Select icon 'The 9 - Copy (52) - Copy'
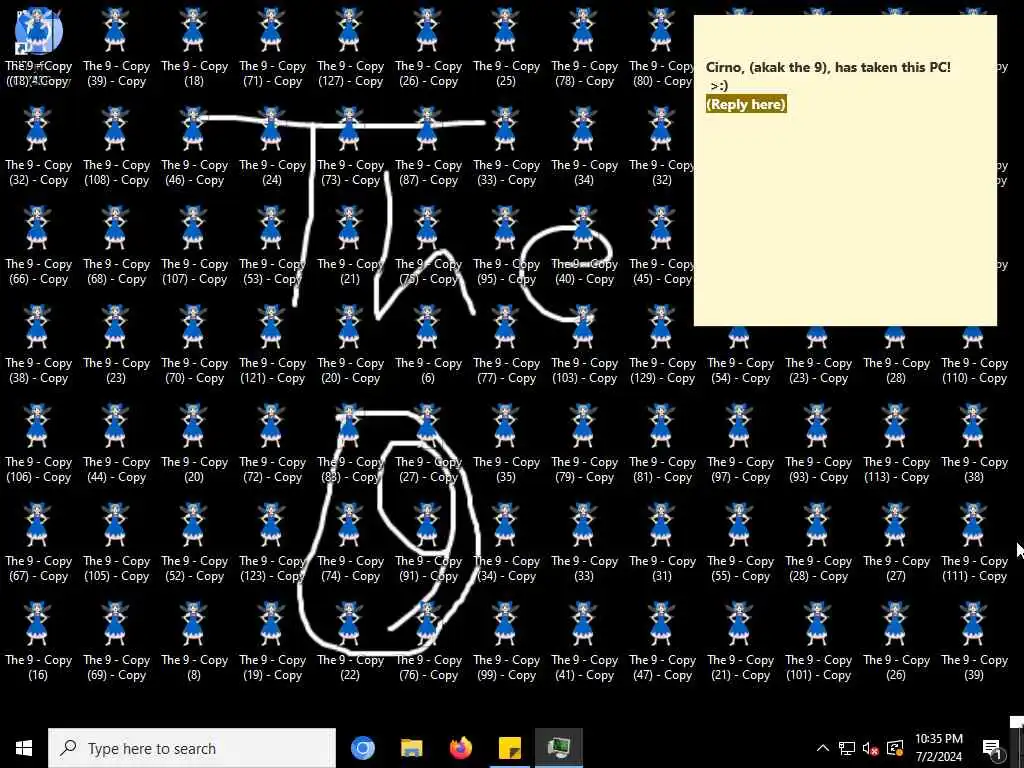This screenshot has width=1024, height=768. [x=194, y=543]
